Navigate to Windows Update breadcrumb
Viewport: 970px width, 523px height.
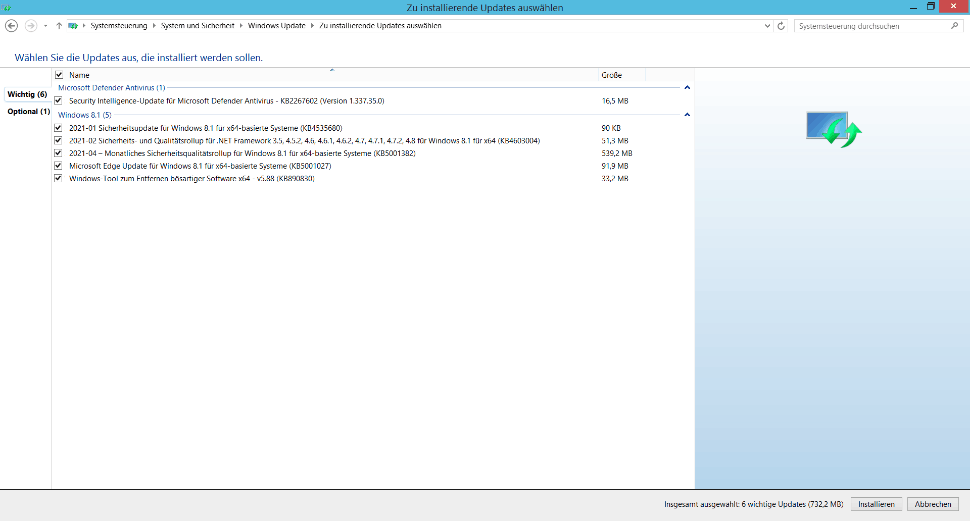277,26
